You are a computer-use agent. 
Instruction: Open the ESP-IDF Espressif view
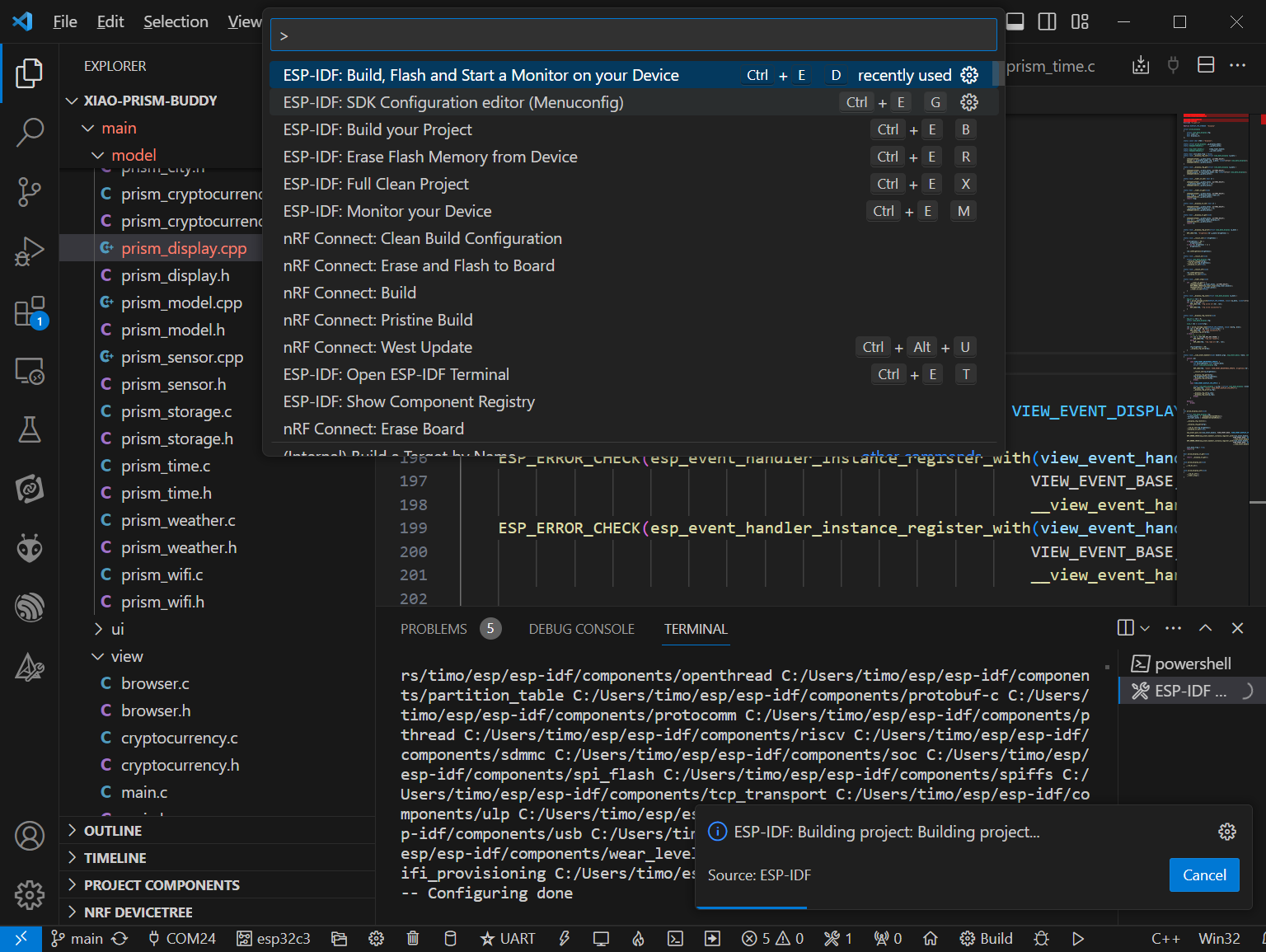[x=30, y=607]
